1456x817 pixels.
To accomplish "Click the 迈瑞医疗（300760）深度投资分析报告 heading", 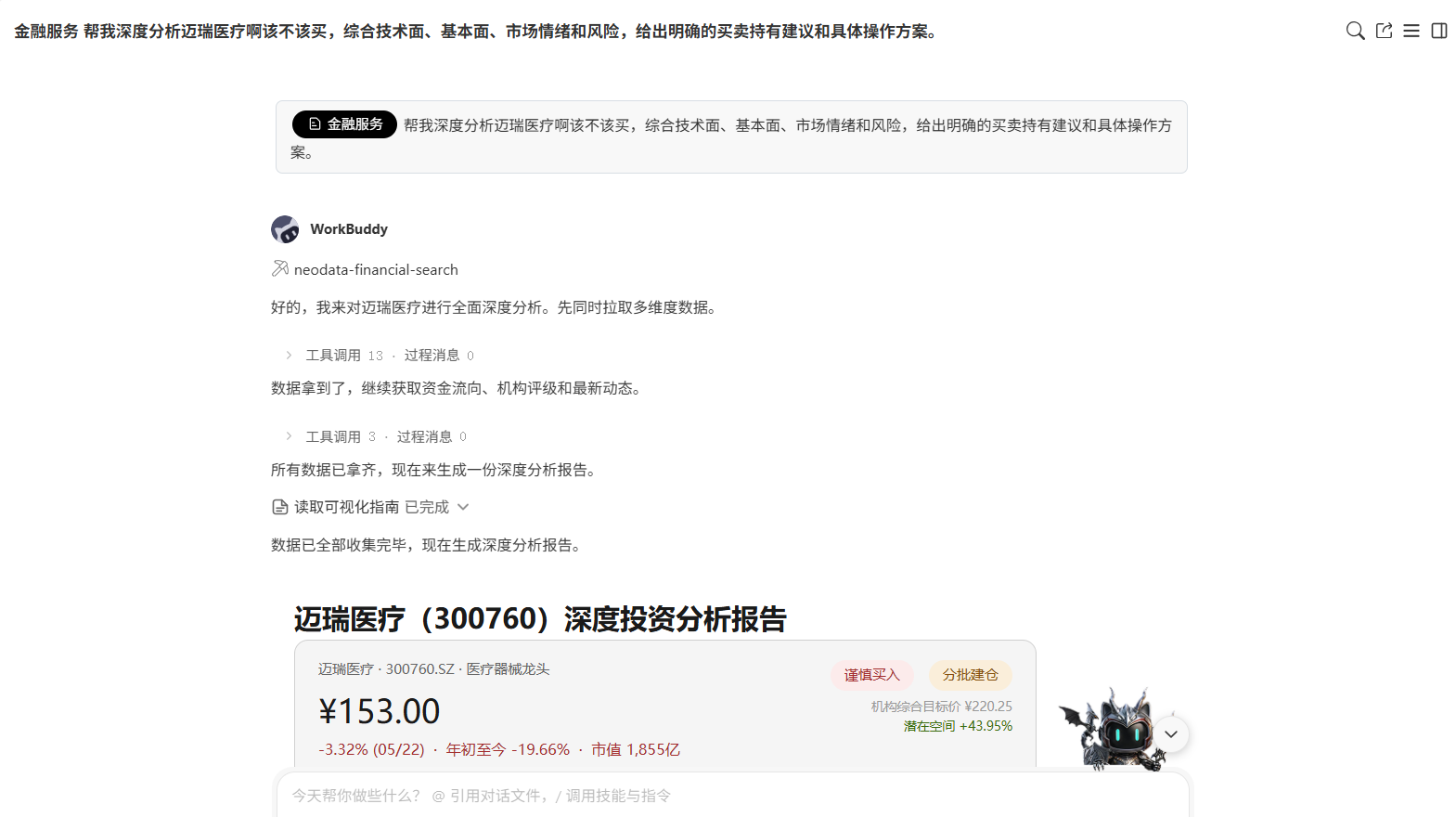I will click(x=540, y=619).
